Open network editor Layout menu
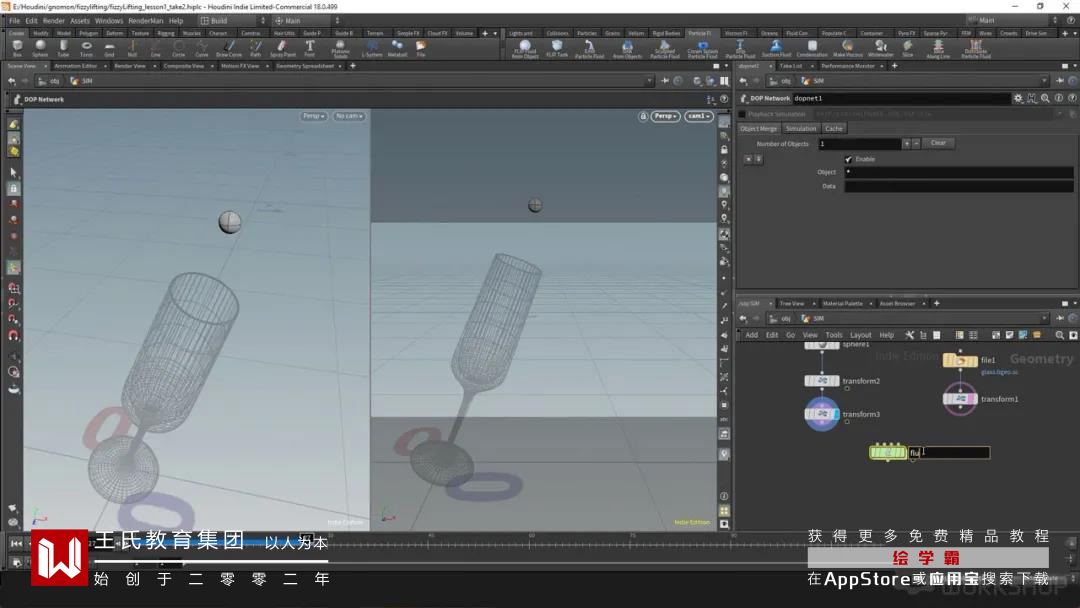 tap(860, 335)
